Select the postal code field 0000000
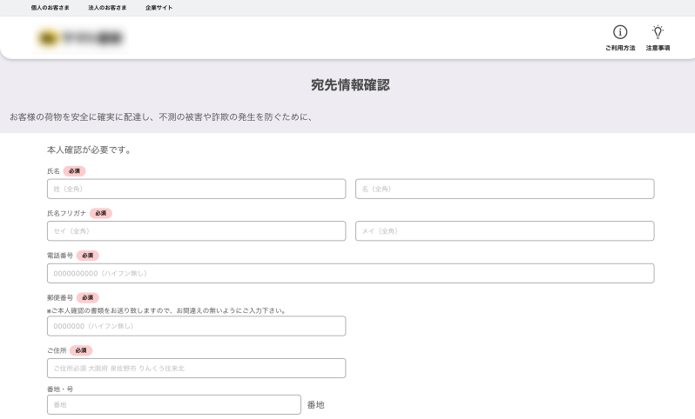The width and height of the screenshot is (695, 419). pyautogui.click(x=196, y=326)
